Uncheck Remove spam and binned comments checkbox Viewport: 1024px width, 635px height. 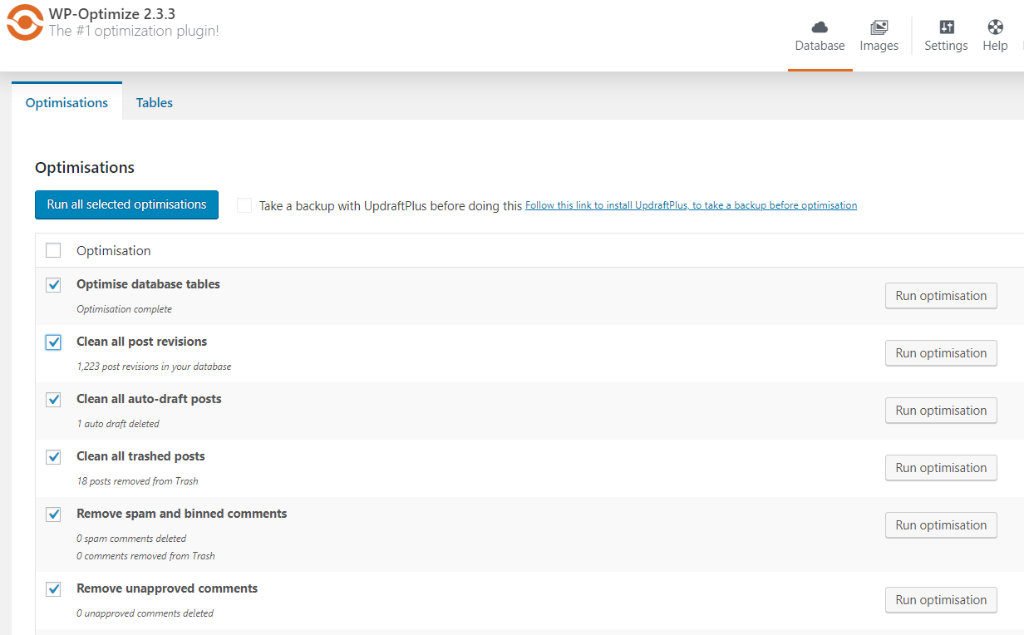point(54,514)
